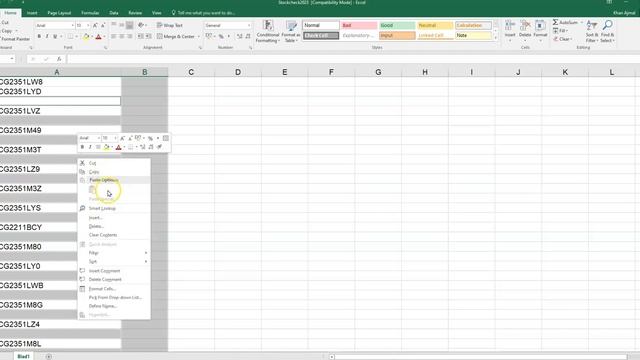Switch to the View ribbon tab
This screenshot has width=640, height=360.
[x=156, y=13]
